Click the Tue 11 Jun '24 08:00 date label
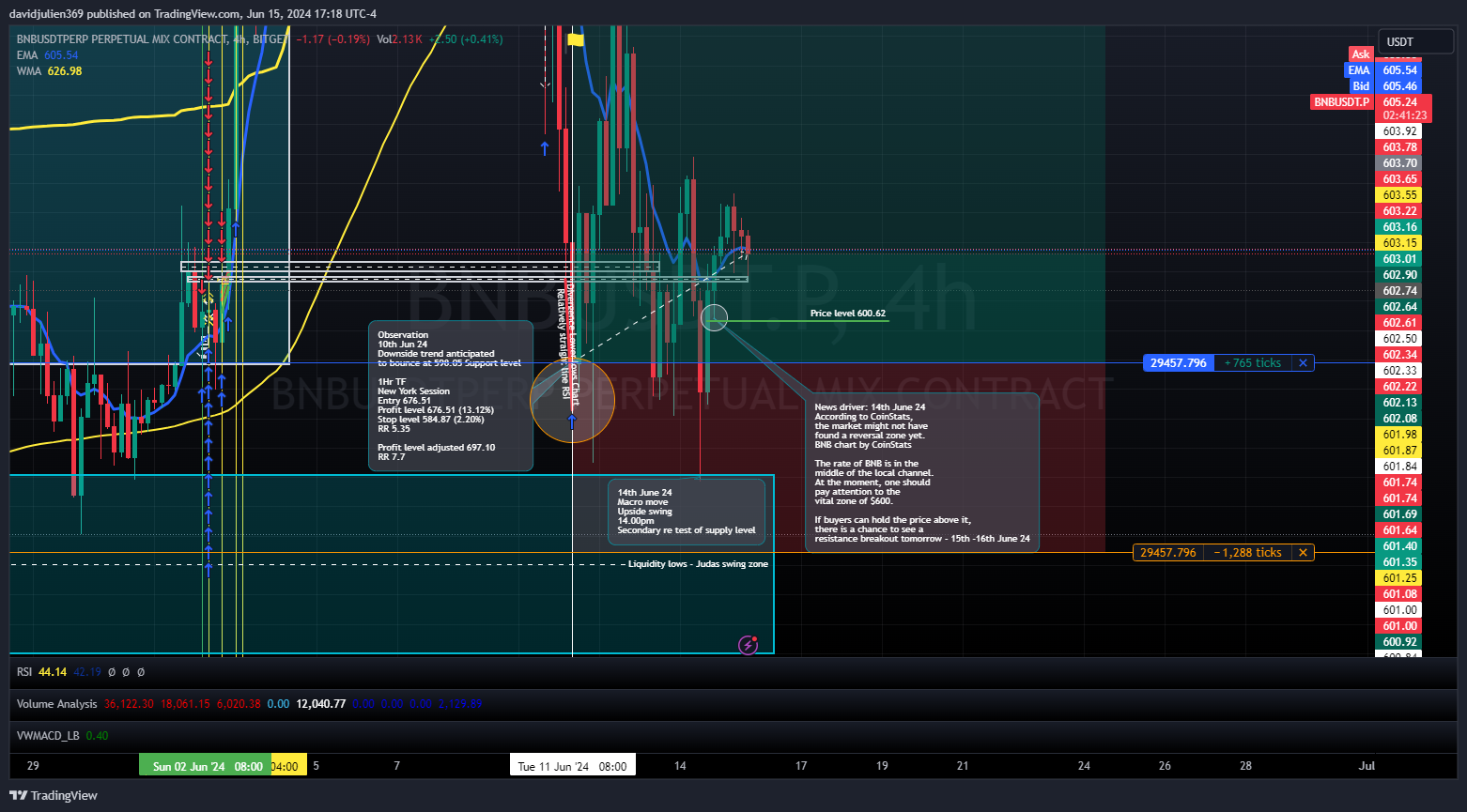This screenshot has height=812, width=1467. click(x=573, y=767)
